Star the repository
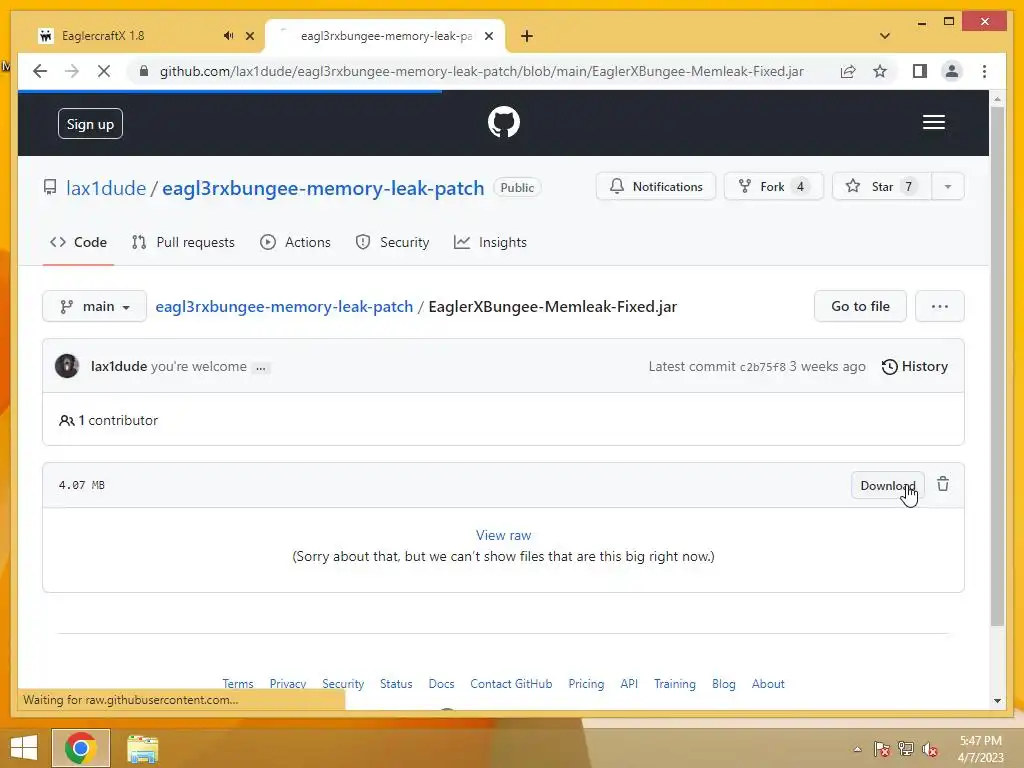 pyautogui.click(x=882, y=187)
